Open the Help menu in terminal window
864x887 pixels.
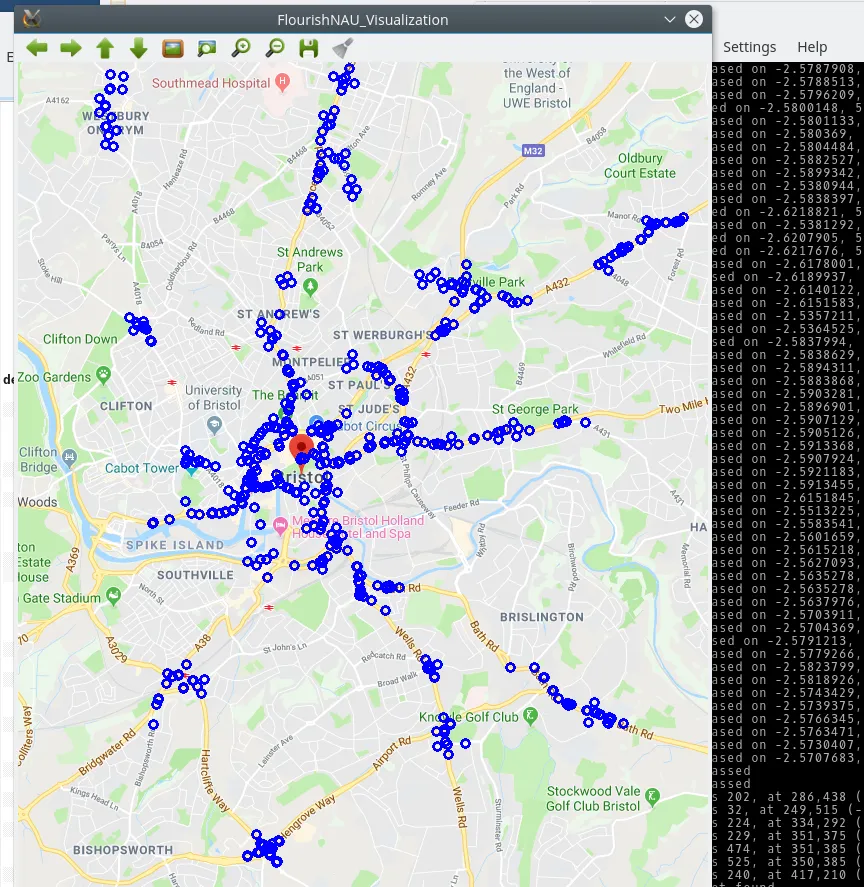(x=812, y=47)
